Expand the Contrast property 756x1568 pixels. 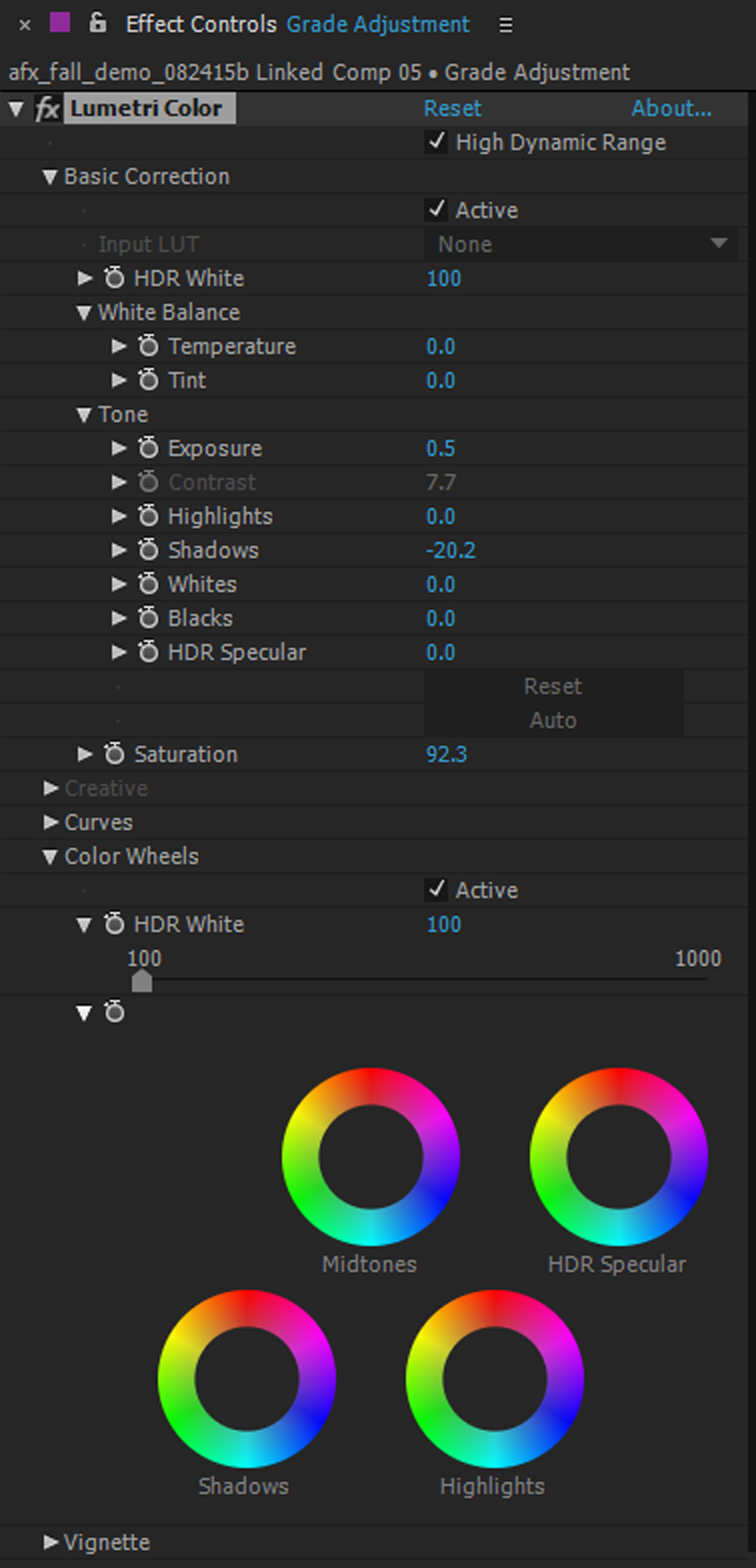click(119, 482)
